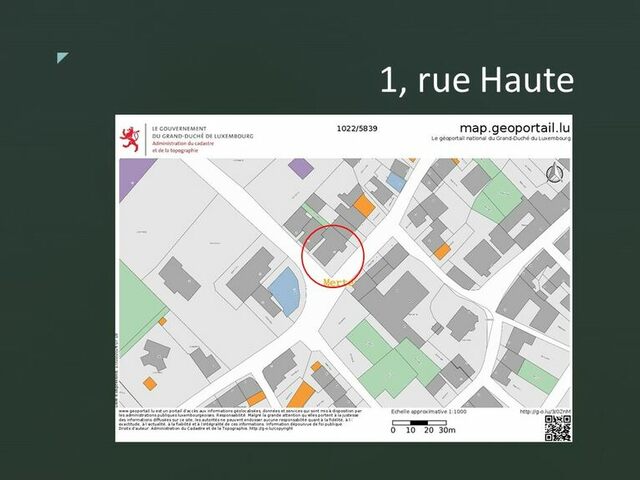Open the map.geoportail.lu heading link
This screenshot has width=640, height=480.
tap(513, 128)
